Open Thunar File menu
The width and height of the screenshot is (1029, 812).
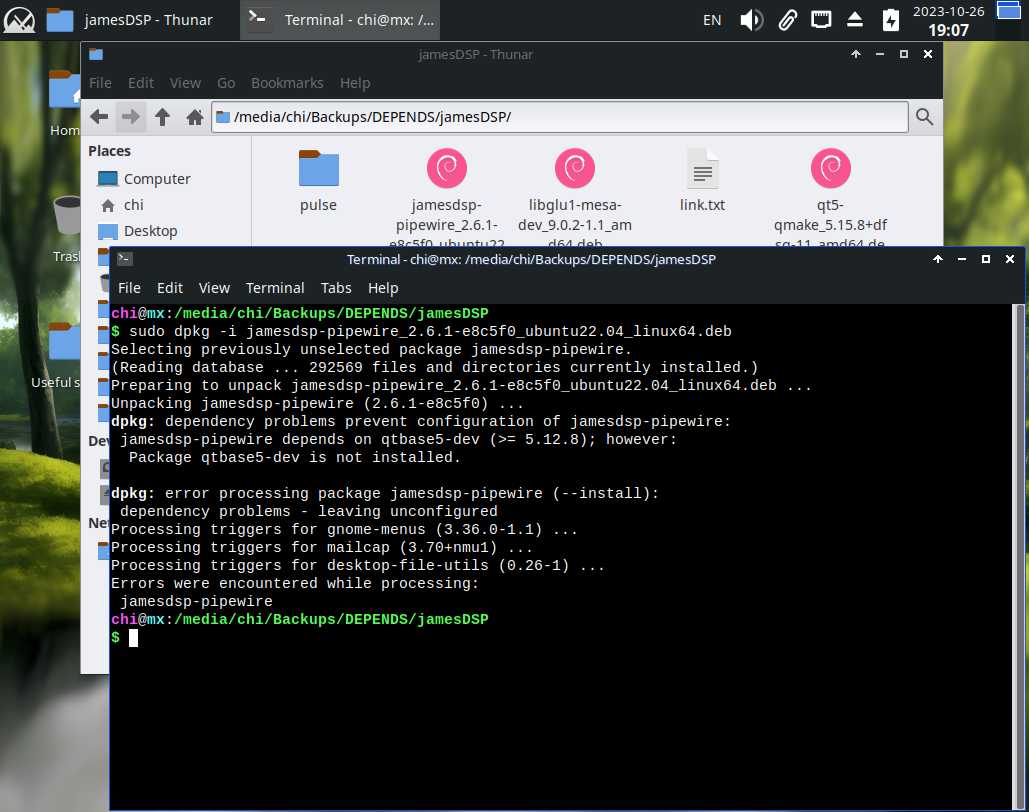pyautogui.click(x=100, y=83)
